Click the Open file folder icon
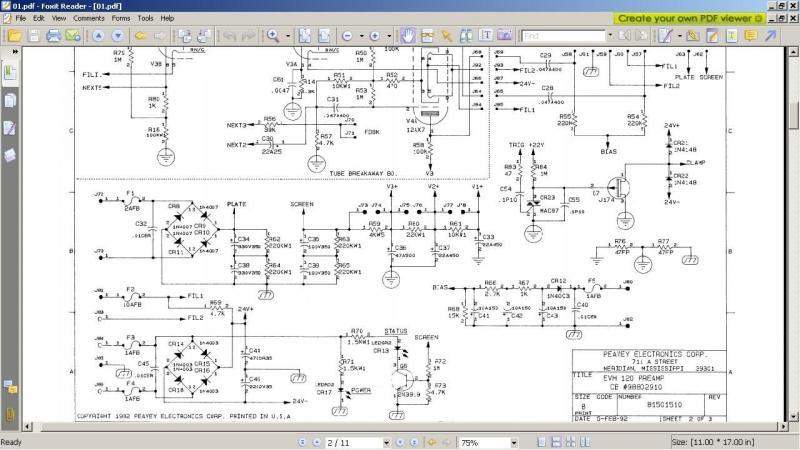Screen dimensions: 800x450 pos(13,36)
